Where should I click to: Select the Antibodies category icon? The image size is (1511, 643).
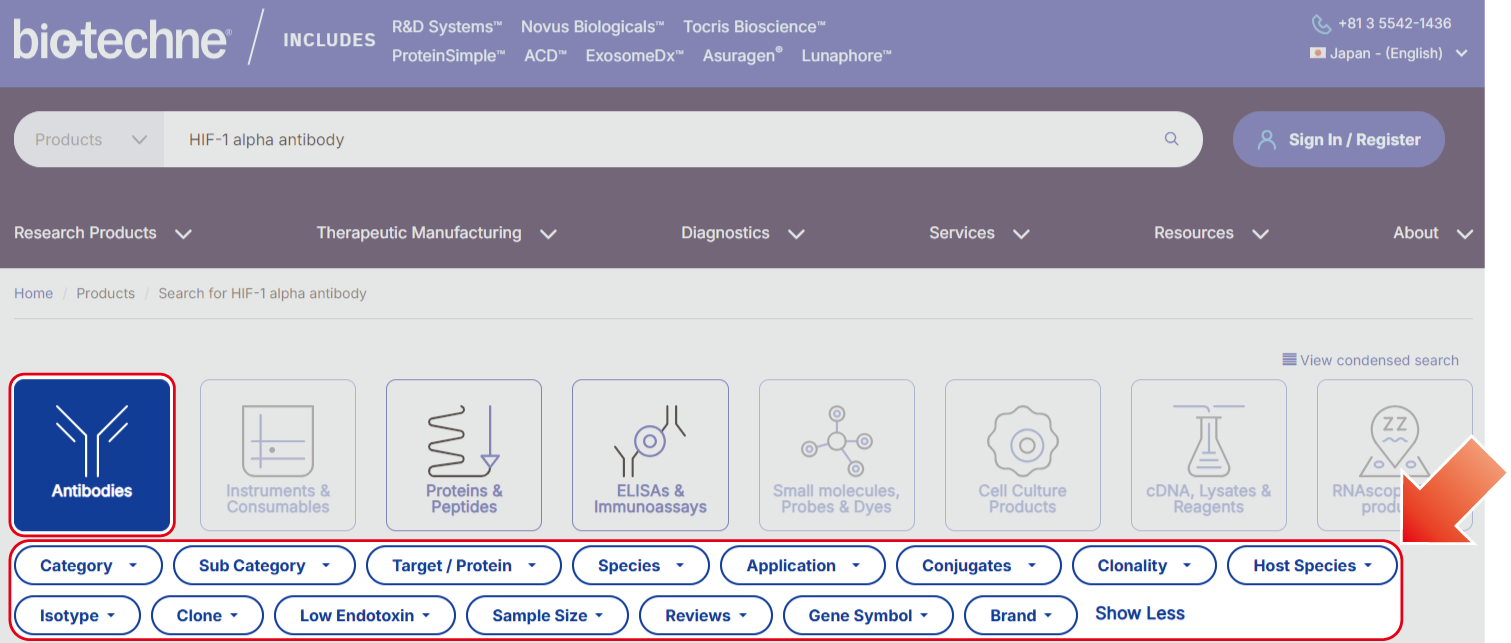coord(92,455)
